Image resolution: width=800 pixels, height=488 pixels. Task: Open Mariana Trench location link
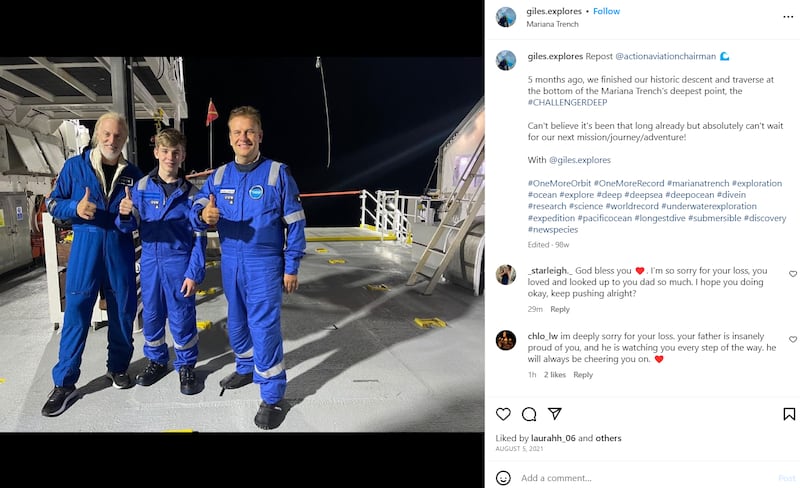point(554,24)
